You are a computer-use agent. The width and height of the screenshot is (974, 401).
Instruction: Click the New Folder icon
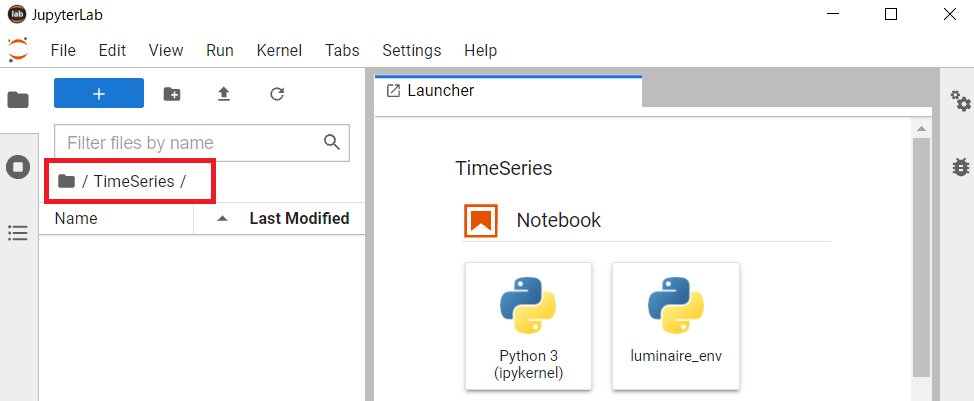coord(172,94)
